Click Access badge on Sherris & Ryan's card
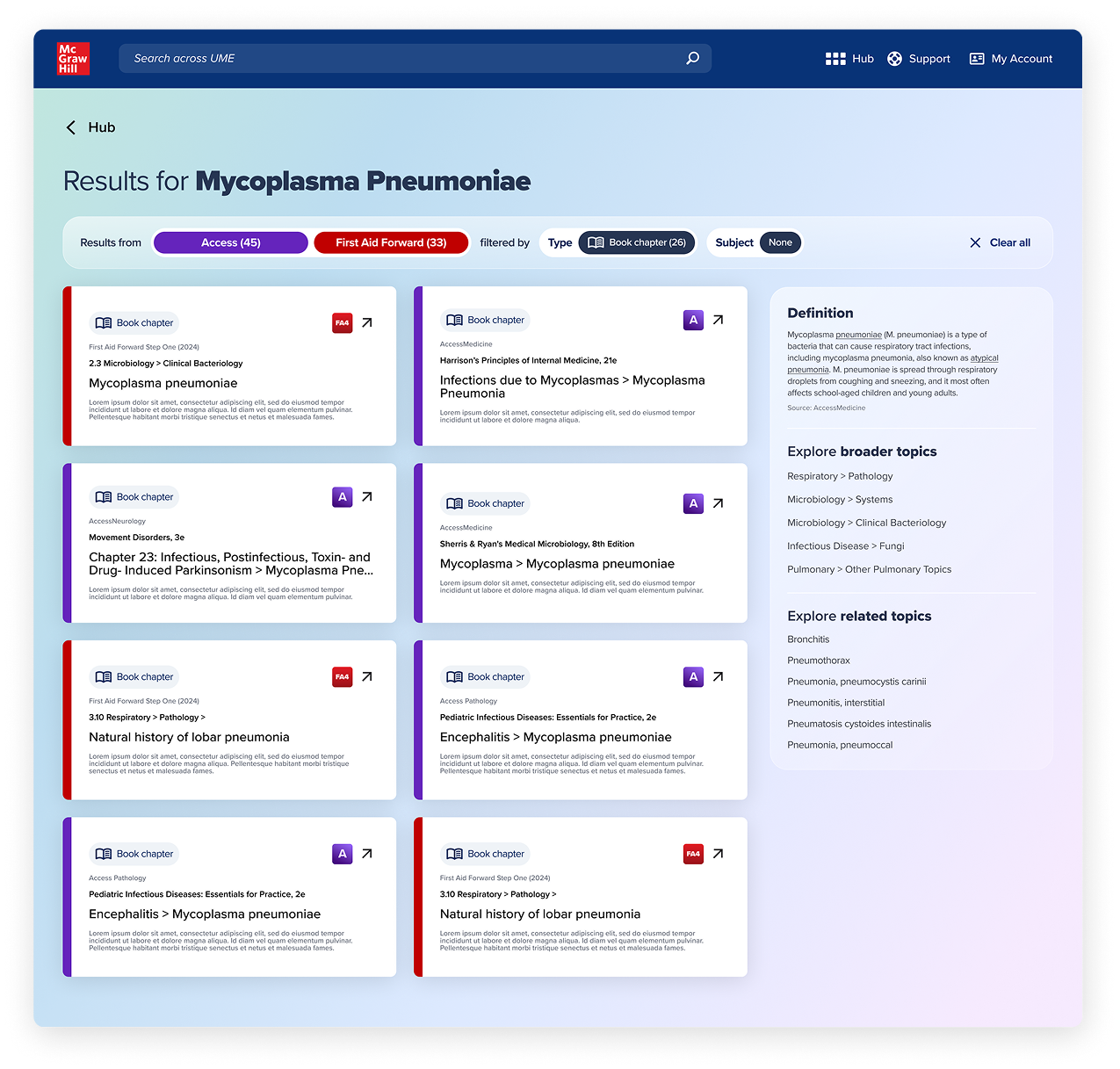 (x=694, y=503)
